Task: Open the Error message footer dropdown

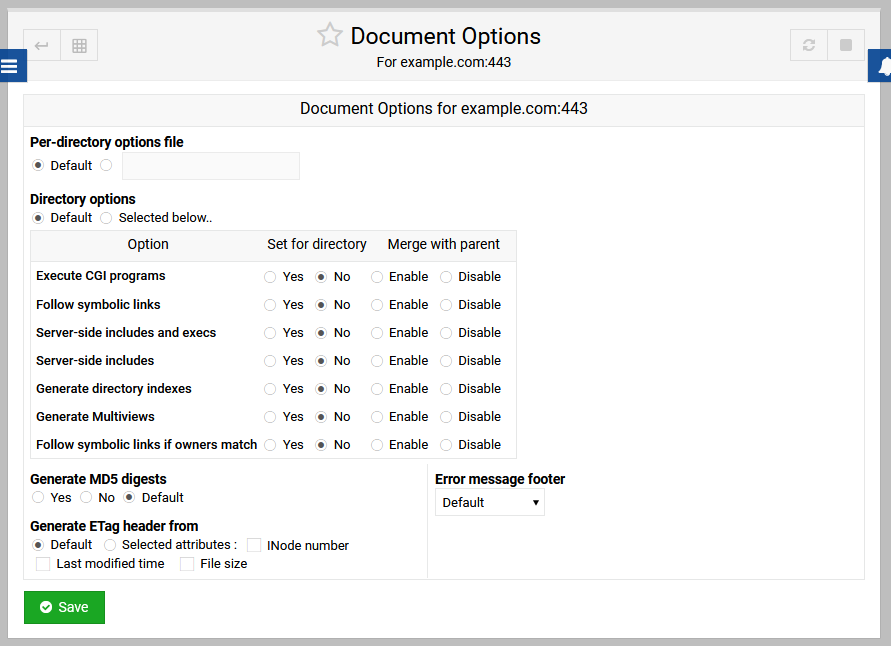Action: 490,503
